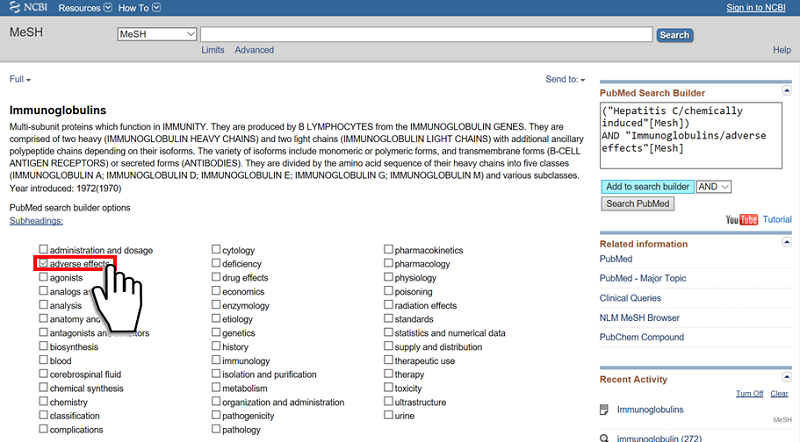This screenshot has height=442, width=800.
Task: Click the YouTube tutorial logo
Action: point(742,219)
